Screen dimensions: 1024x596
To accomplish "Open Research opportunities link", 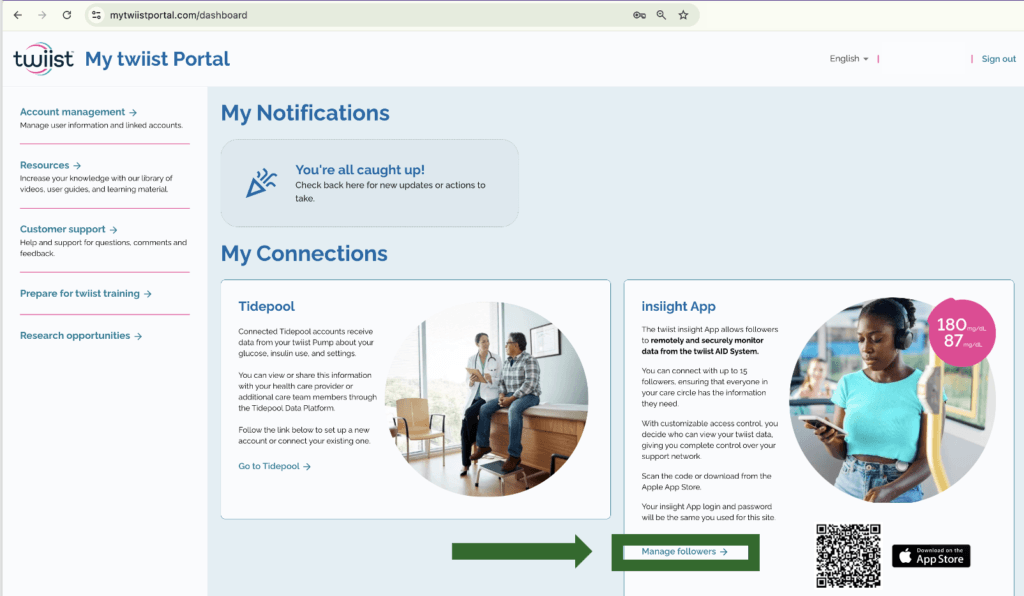I will coord(81,336).
